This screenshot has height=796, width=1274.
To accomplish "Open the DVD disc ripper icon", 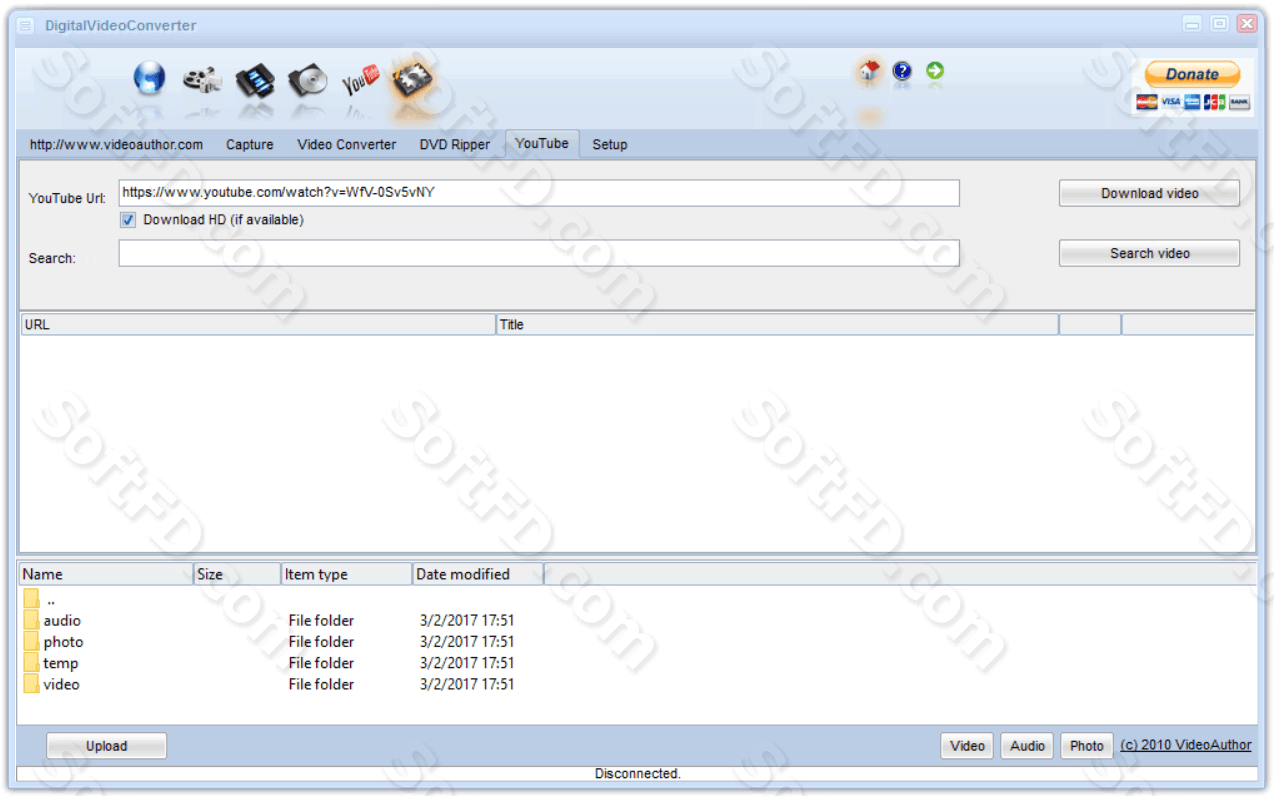I will coord(308,79).
